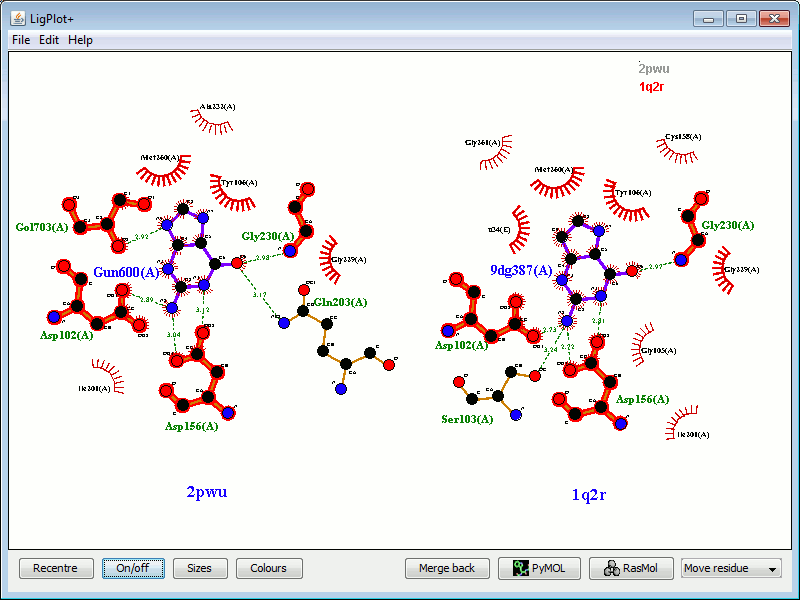Select the red 1q2r legend entry
The width and height of the screenshot is (800, 600).
[652, 87]
